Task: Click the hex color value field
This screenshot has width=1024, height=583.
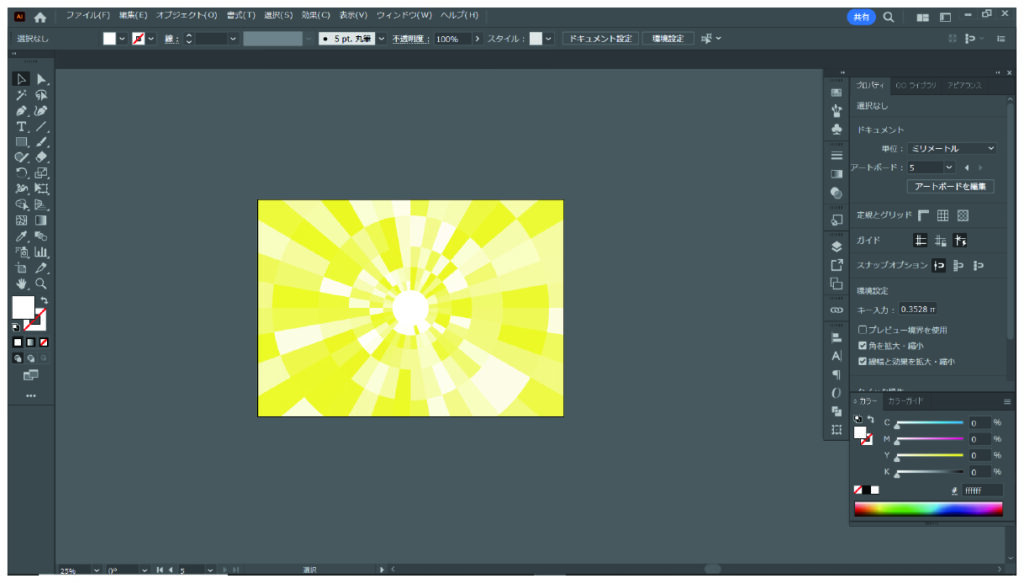Action: [x=982, y=490]
